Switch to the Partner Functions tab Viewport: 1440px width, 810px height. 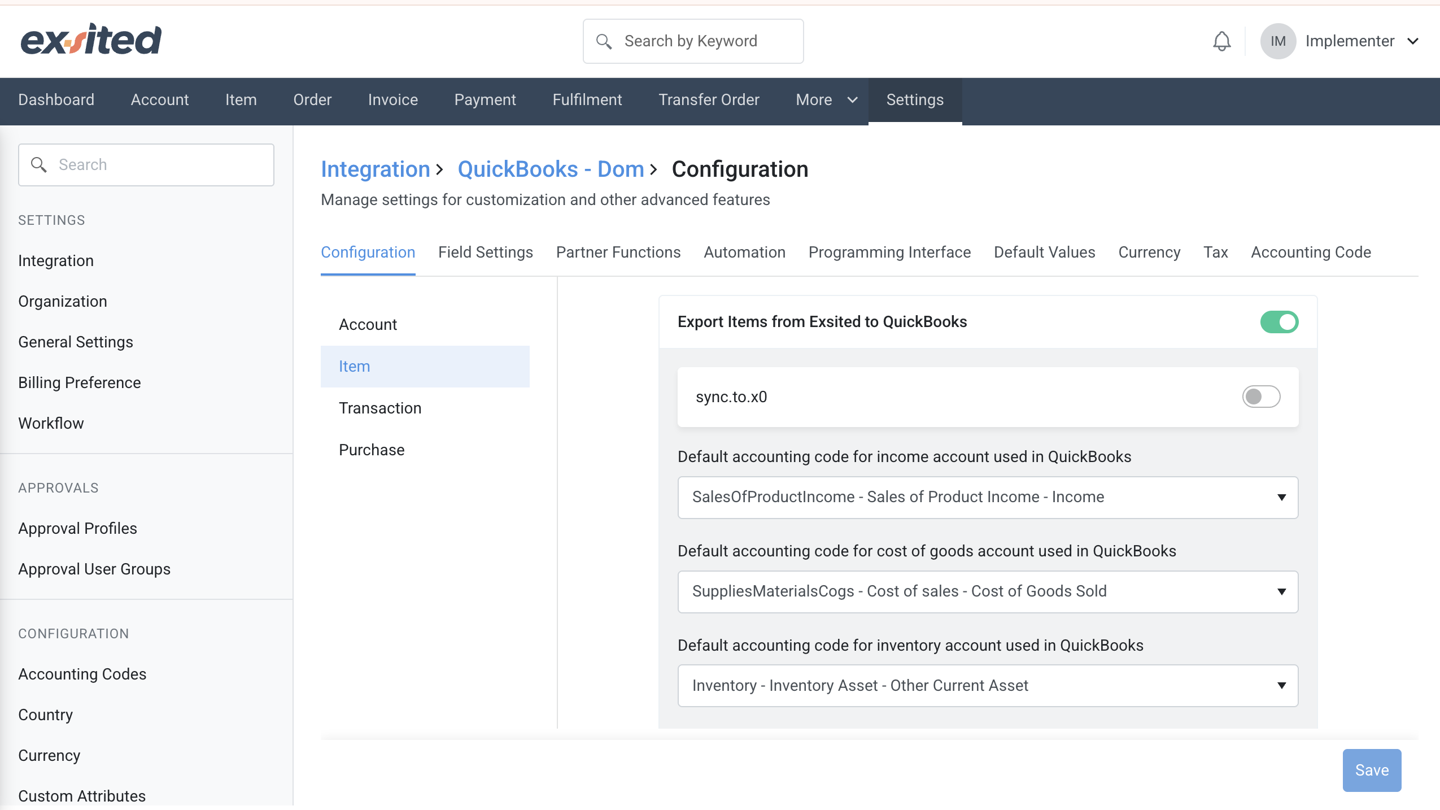point(618,252)
